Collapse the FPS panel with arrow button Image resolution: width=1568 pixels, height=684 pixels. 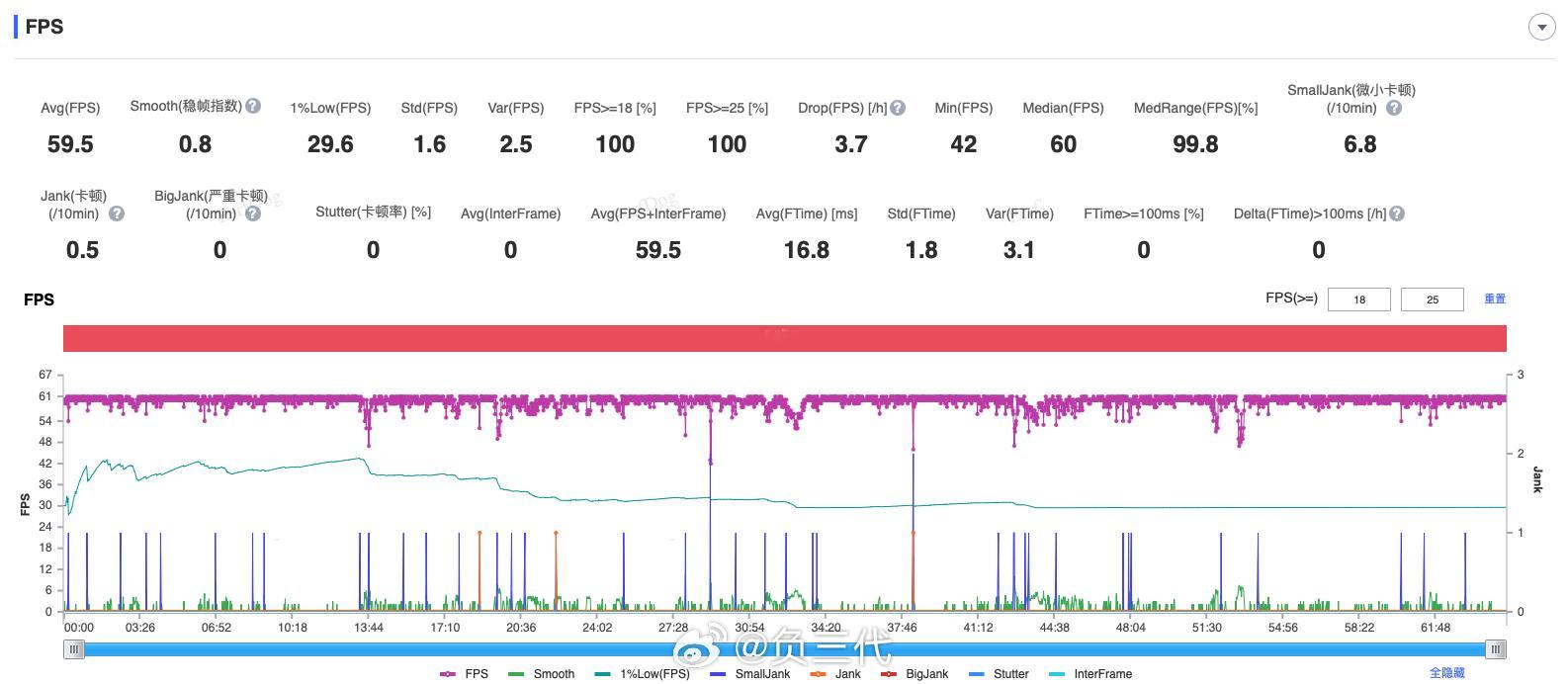point(1541,27)
